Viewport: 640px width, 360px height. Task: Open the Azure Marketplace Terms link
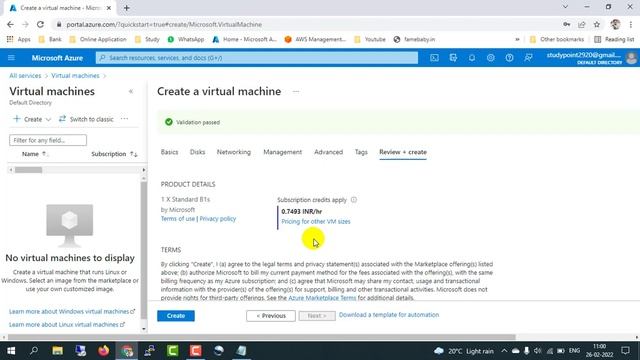tap(322, 298)
